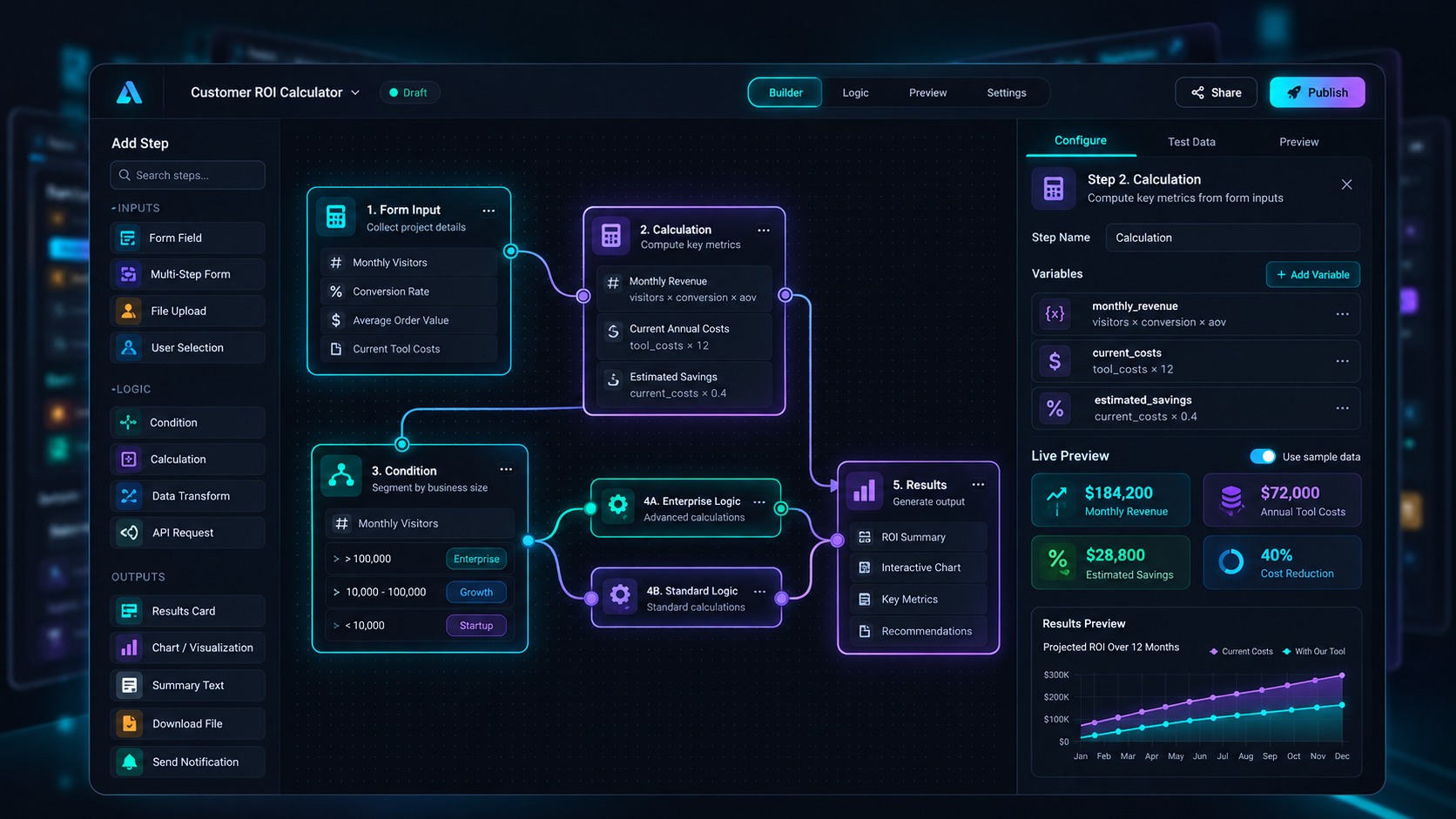Click the Draft status badge

pyautogui.click(x=409, y=92)
